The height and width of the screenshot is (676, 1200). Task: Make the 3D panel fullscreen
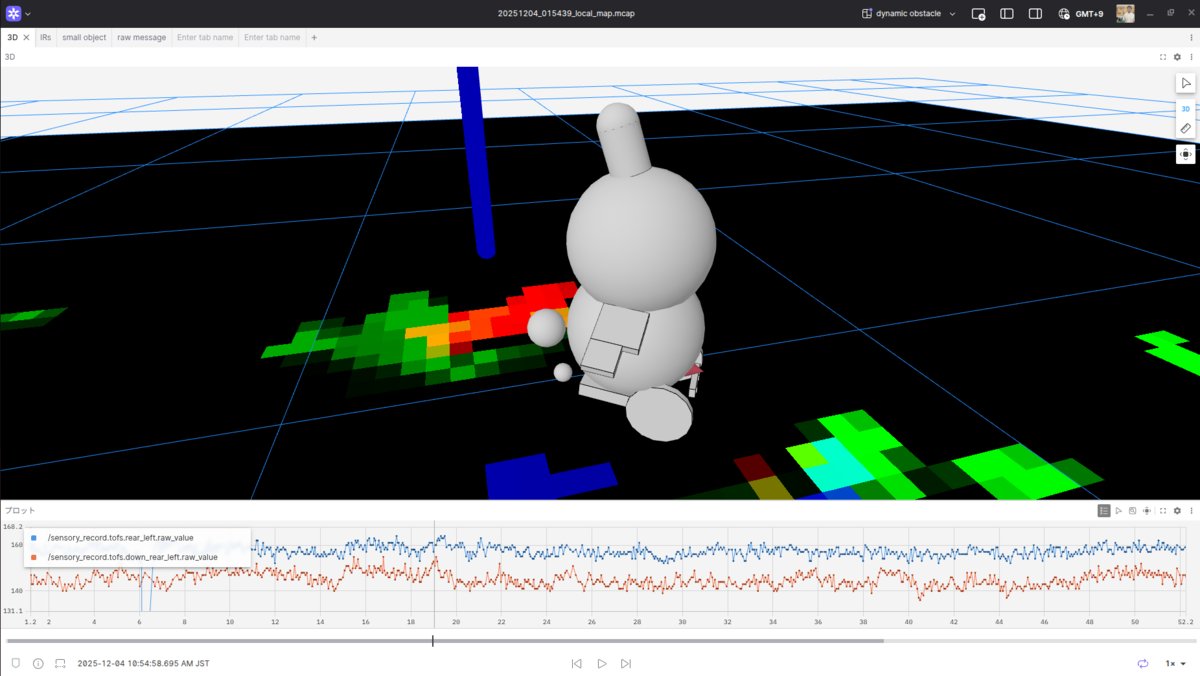pyautogui.click(x=1163, y=57)
